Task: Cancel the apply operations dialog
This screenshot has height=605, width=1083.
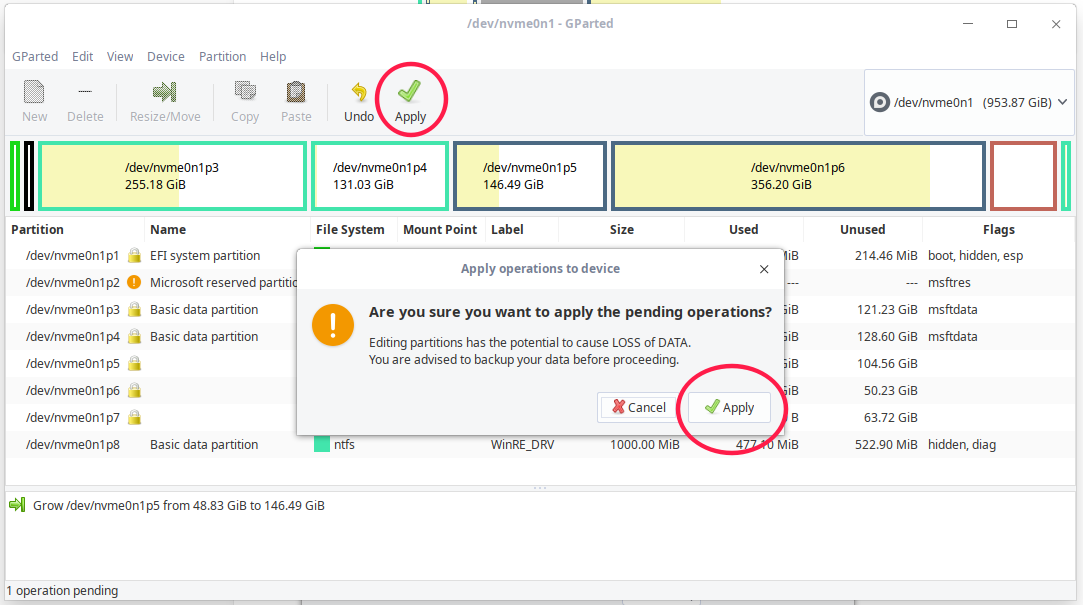Action: pos(638,407)
